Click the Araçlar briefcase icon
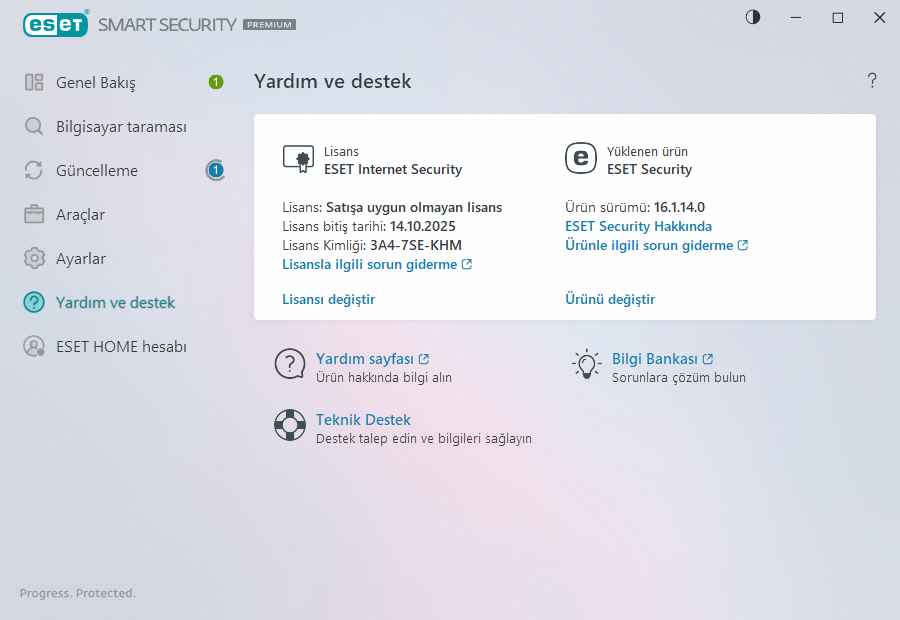The image size is (900, 620). pyautogui.click(x=34, y=215)
